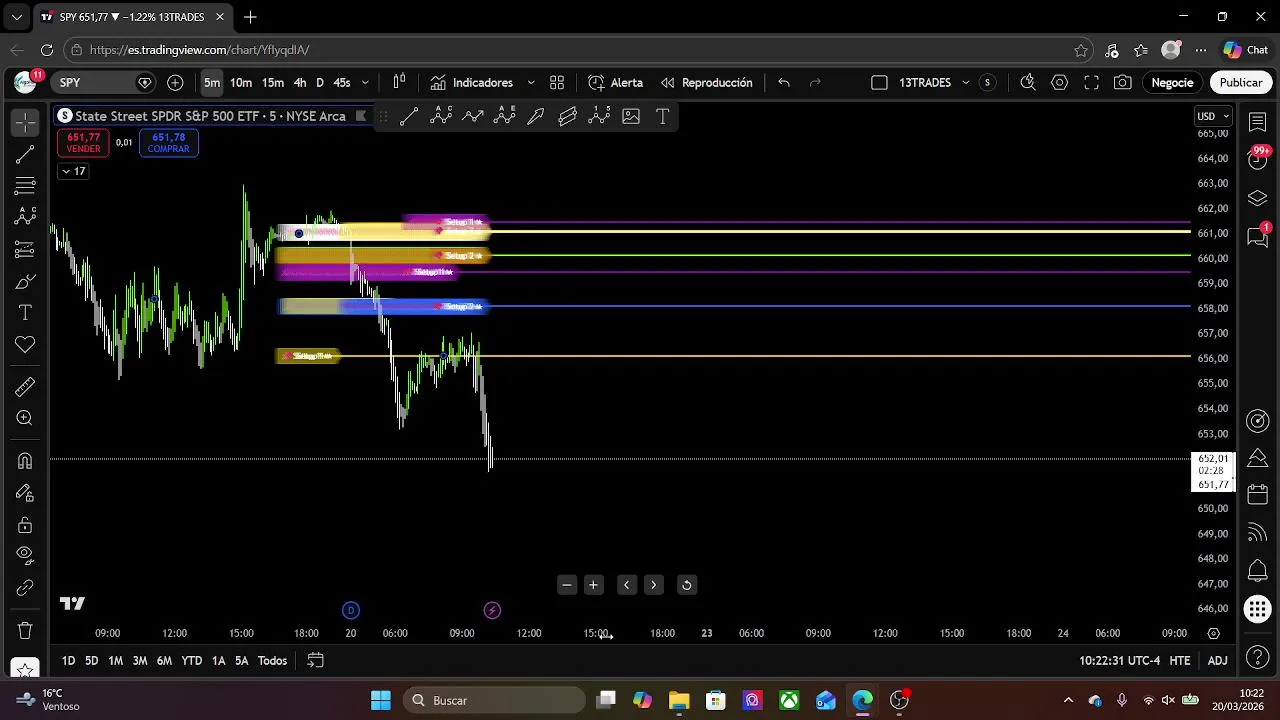Open the chart patterns tool group

pyautogui.click(x=25, y=217)
